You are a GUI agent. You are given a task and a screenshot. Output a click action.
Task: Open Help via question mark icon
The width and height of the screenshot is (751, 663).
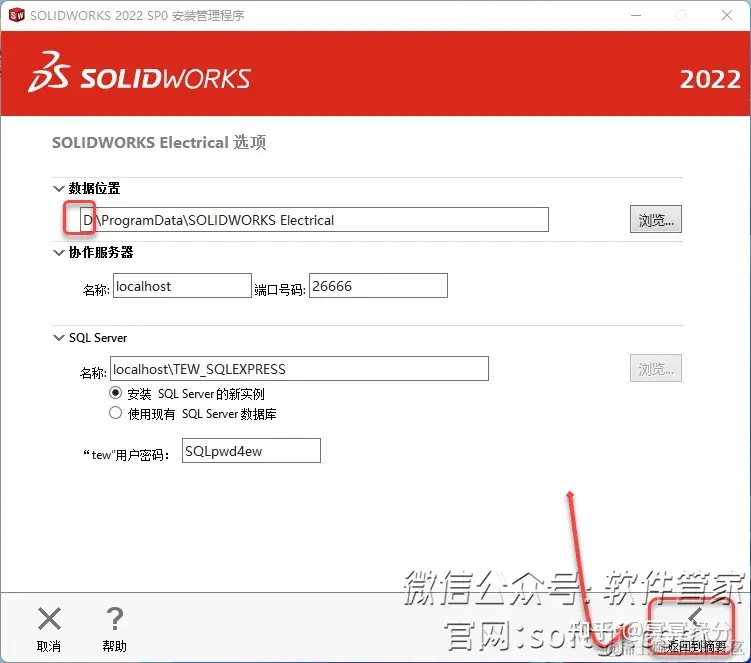[x=114, y=618]
